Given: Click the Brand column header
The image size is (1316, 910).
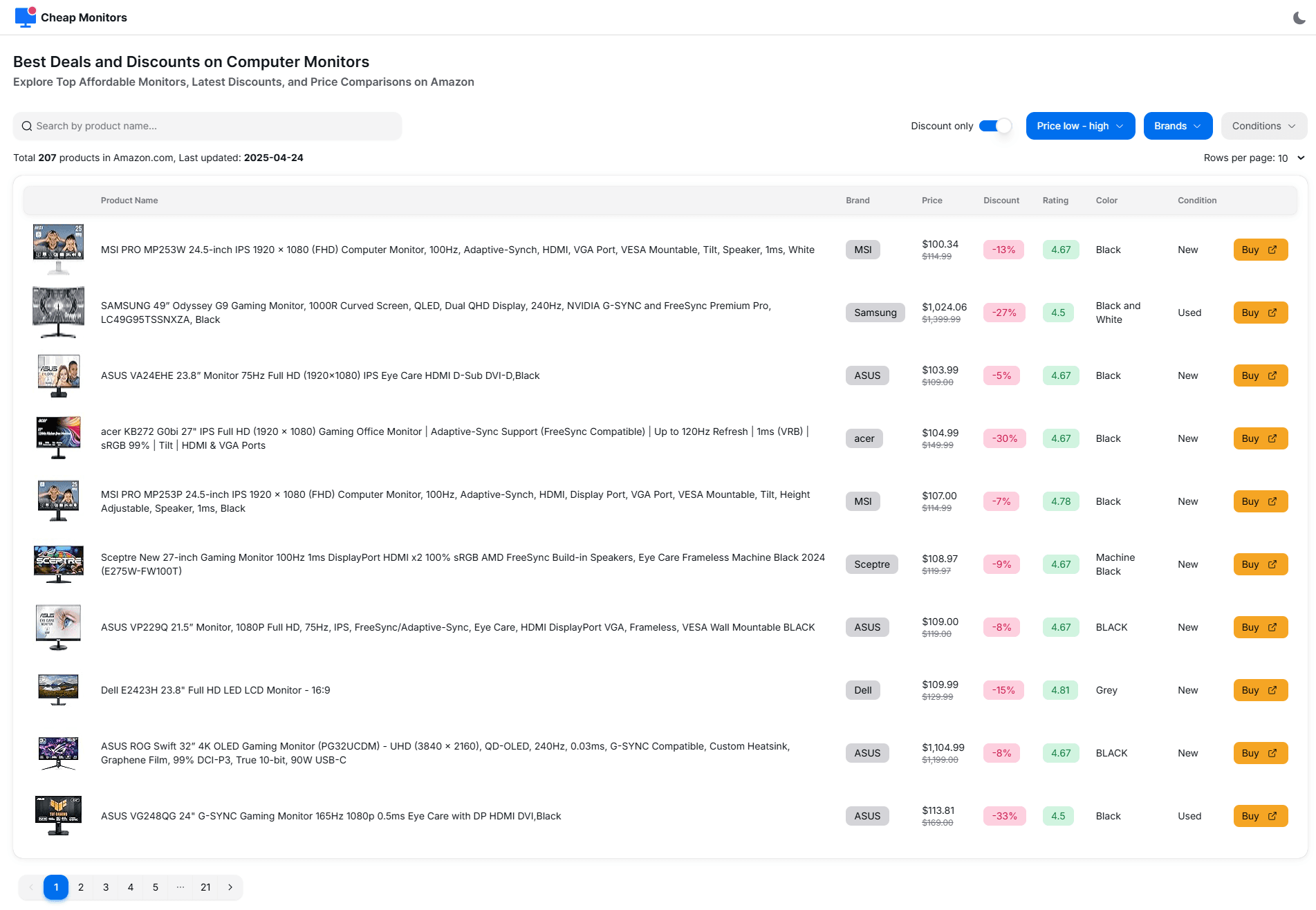Looking at the screenshot, I should tap(858, 201).
